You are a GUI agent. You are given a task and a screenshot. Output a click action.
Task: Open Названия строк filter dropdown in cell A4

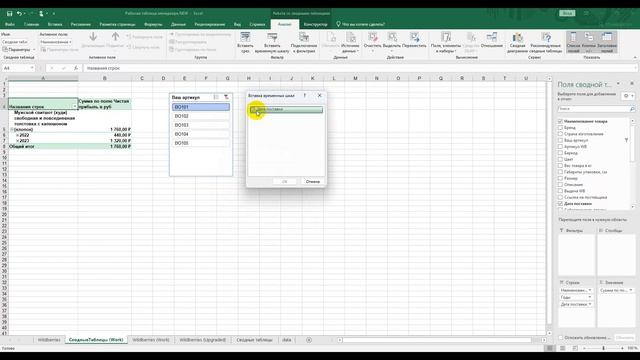(75, 107)
